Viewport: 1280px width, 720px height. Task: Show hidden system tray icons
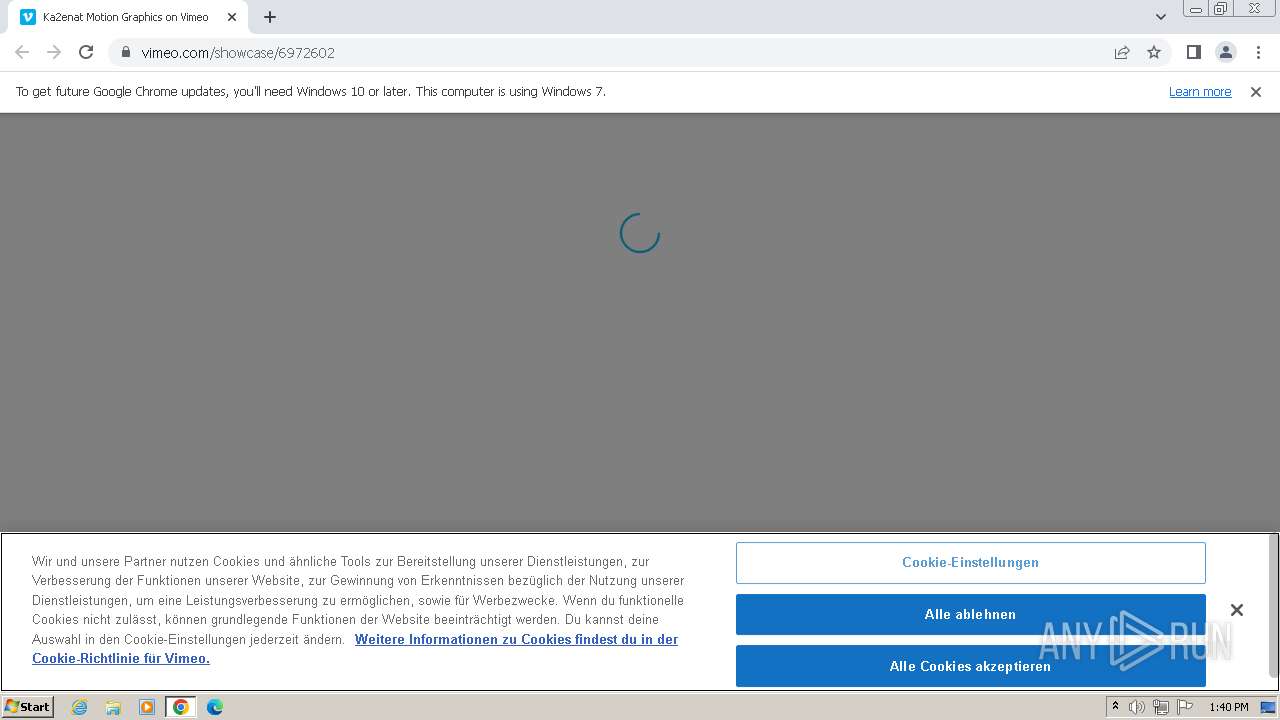pyautogui.click(x=1115, y=706)
